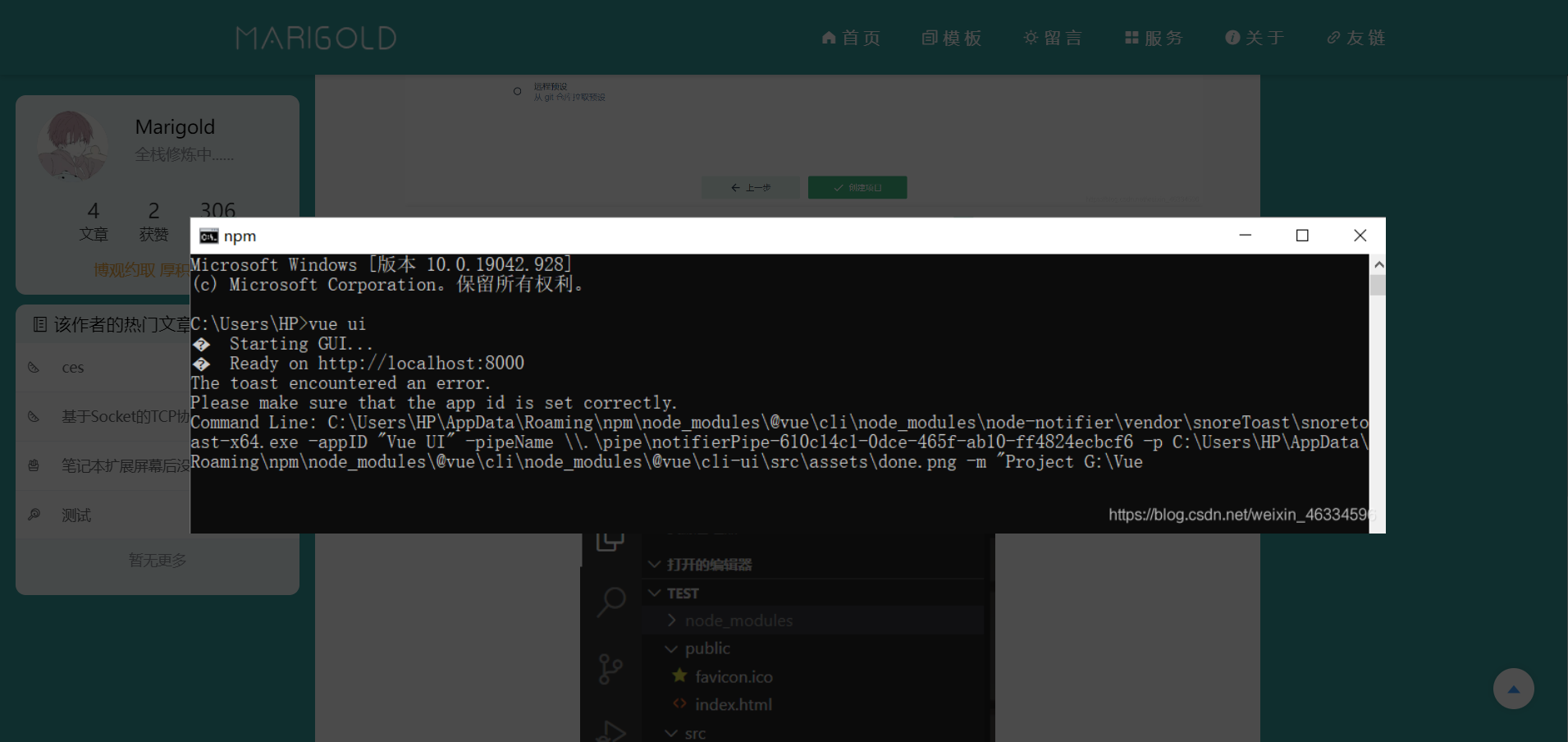Open the 留言 nav item
The height and width of the screenshot is (742, 1568).
pos(1053,38)
